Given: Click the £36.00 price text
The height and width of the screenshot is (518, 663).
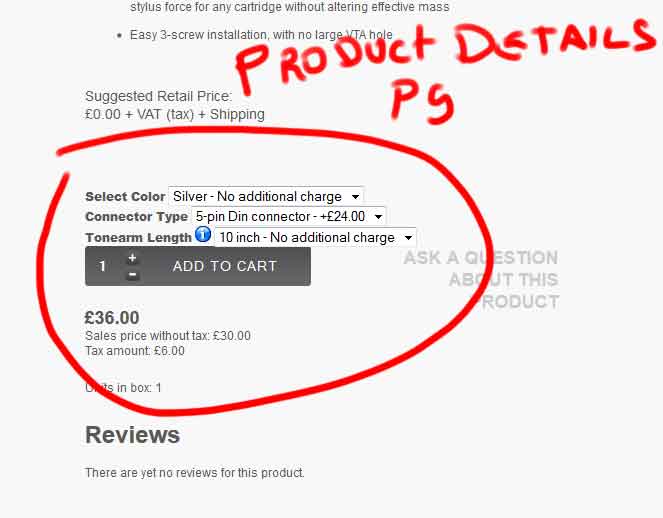Looking at the screenshot, I should tap(112, 318).
